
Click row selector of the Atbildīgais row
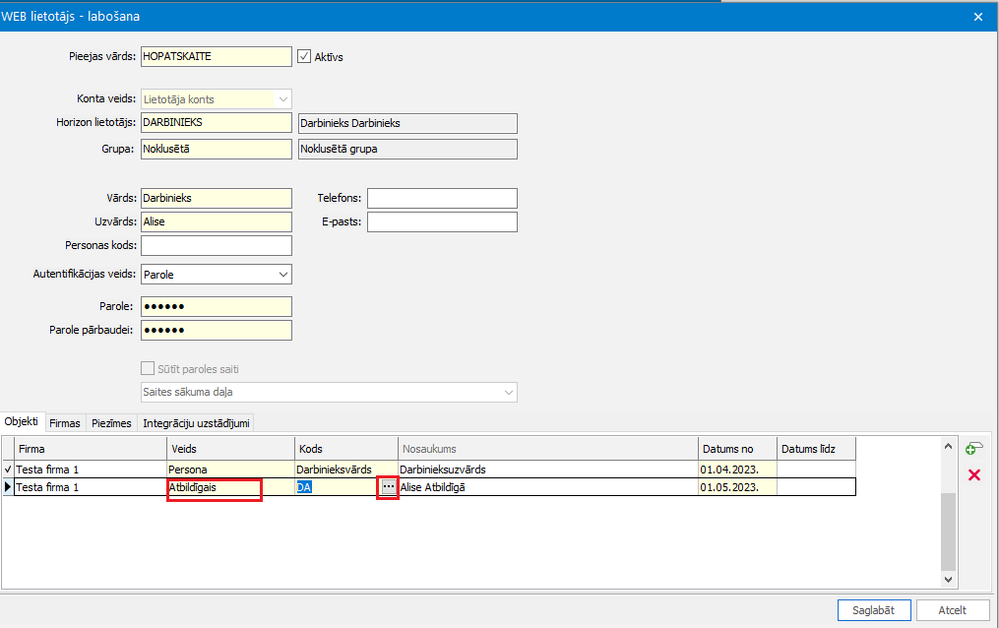click(8, 487)
